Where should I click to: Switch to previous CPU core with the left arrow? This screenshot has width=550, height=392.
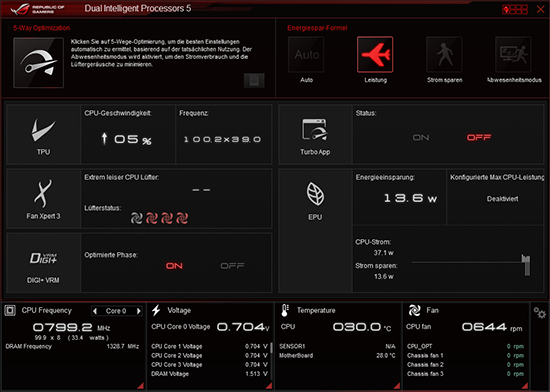click(x=95, y=311)
